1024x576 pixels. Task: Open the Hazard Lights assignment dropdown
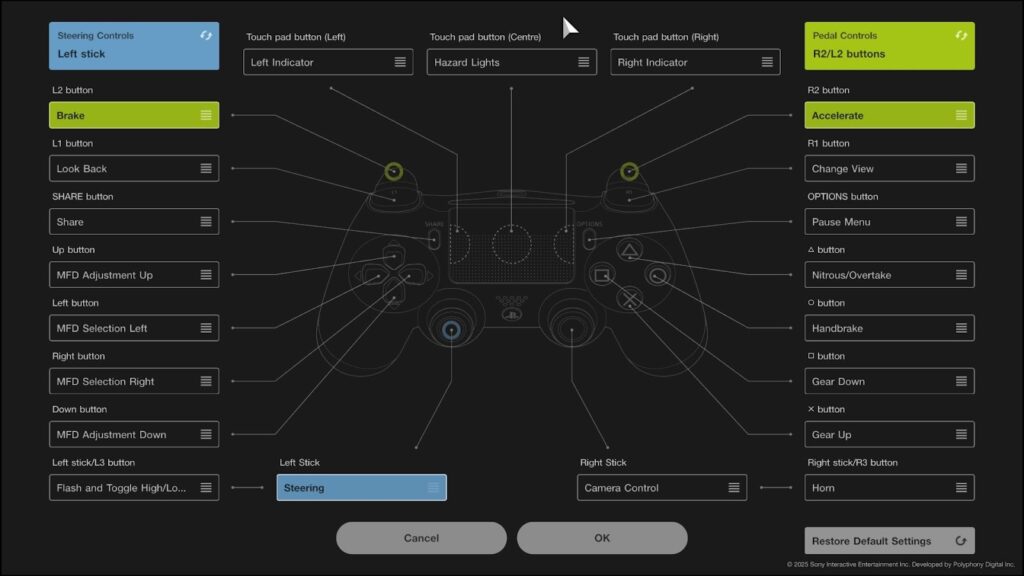[511, 62]
